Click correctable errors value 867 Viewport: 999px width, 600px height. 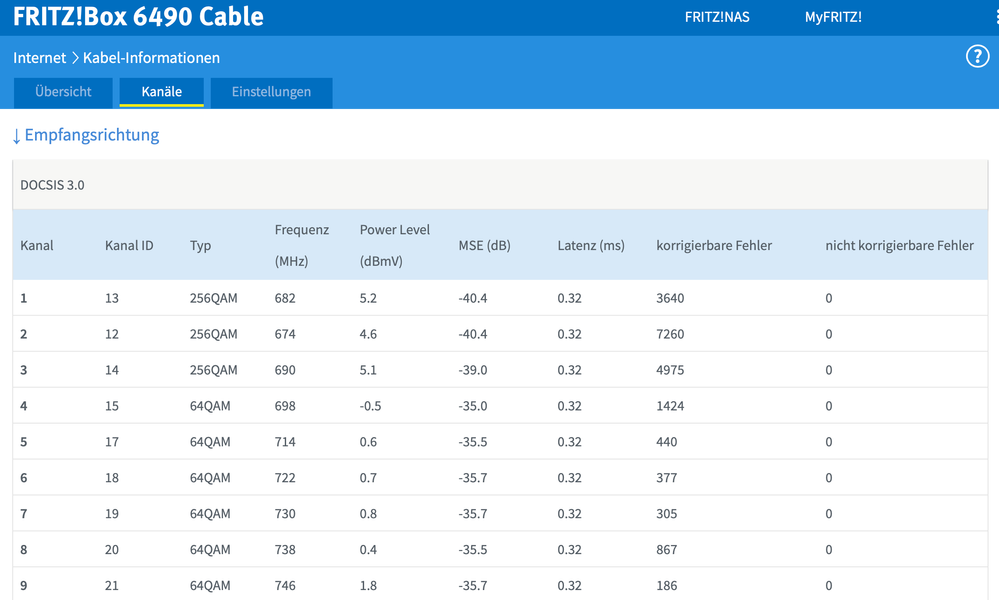click(666, 550)
